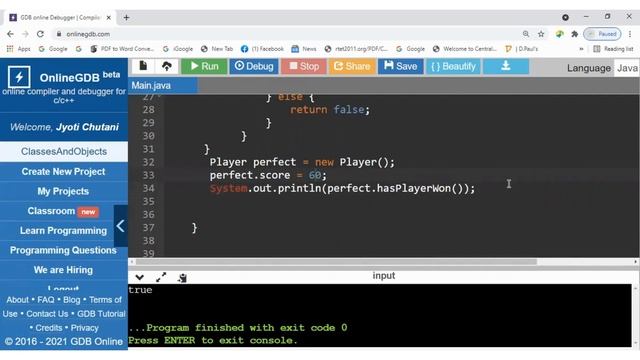The image size is (640, 360).
Task: Open the FAQ link
Action: click(46, 300)
